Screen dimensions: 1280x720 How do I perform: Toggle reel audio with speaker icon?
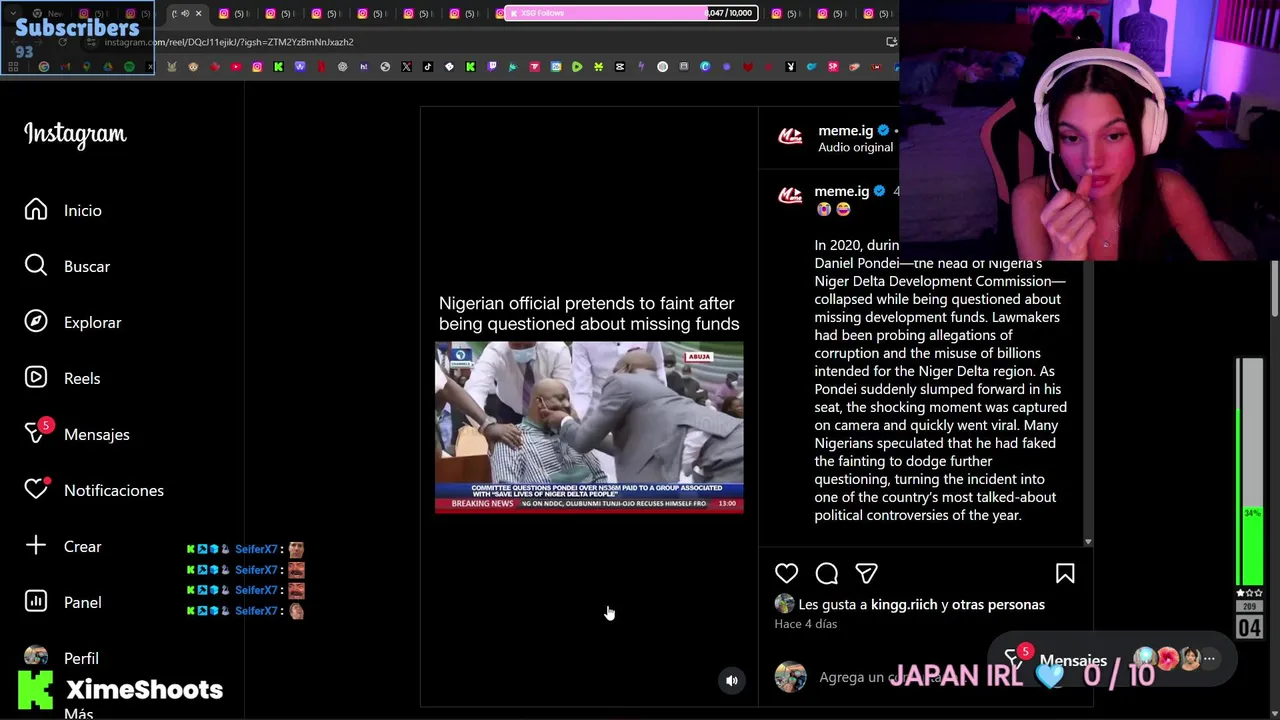coord(732,680)
